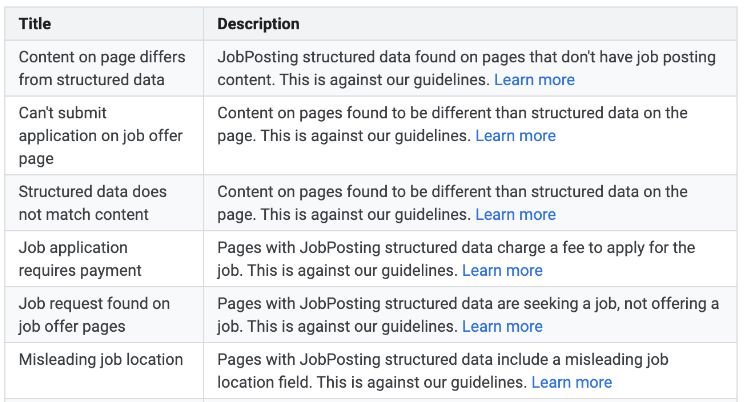Select Structured data does not match content cell
744x402 pixels.
coord(104,203)
